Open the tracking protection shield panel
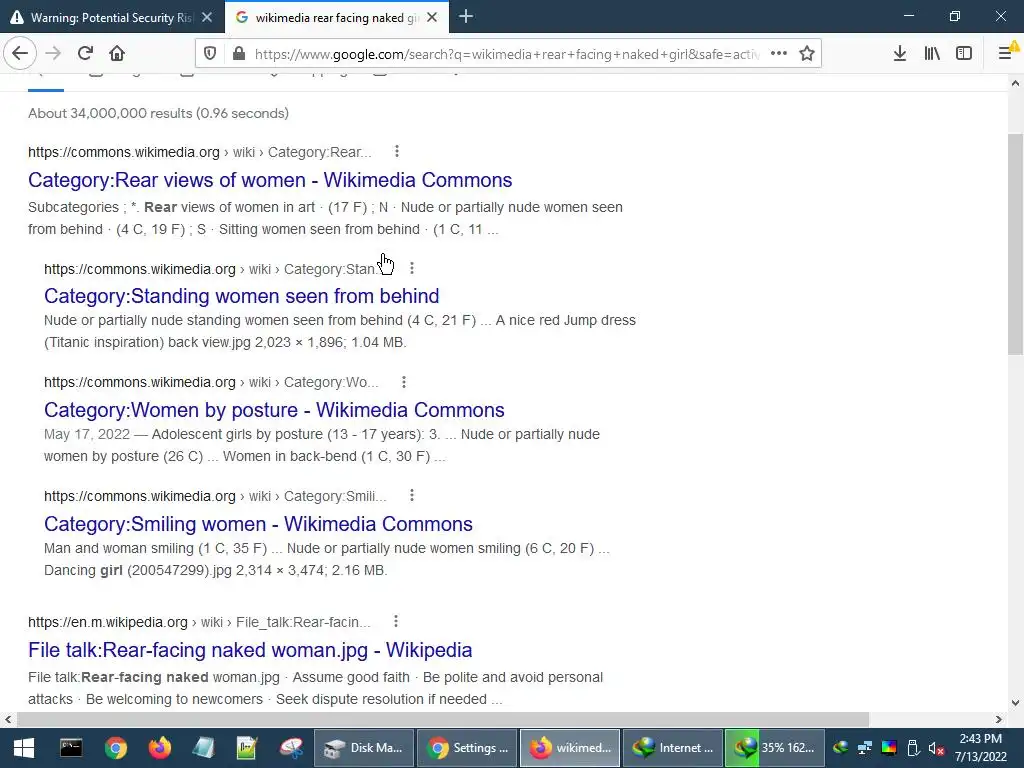1024x768 pixels. (x=210, y=54)
